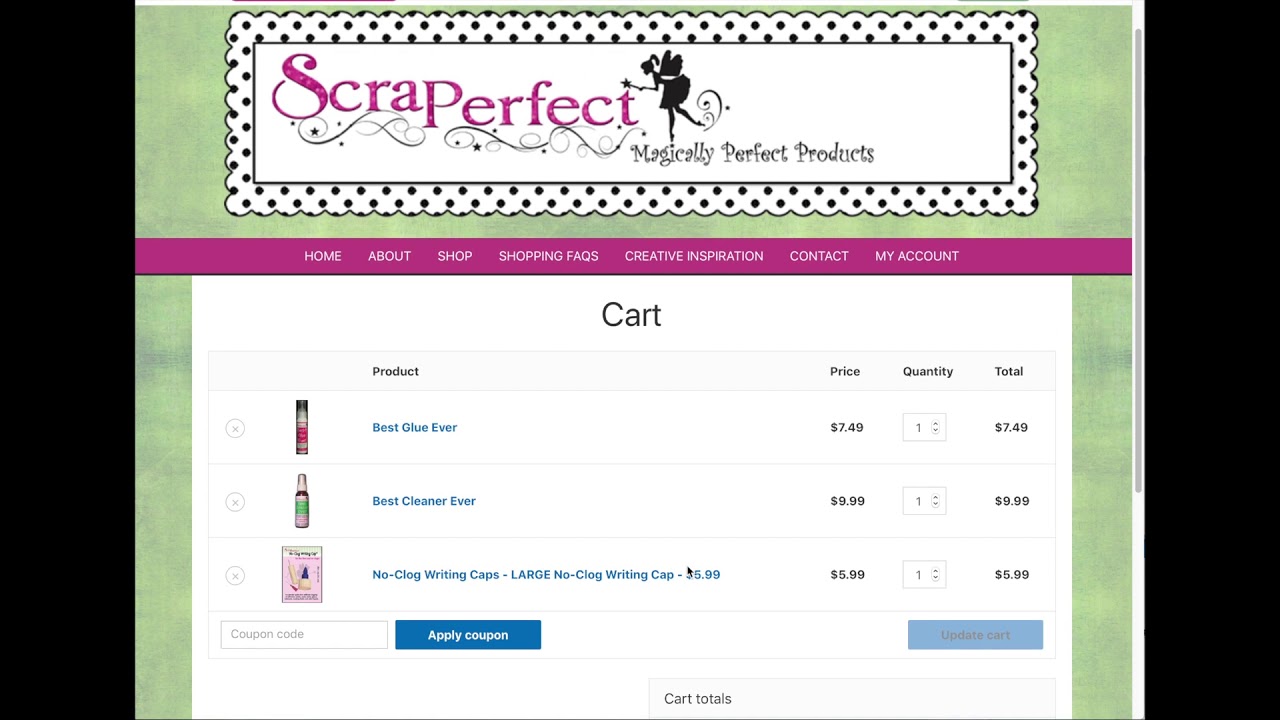
Task: Adjust quantity stepper for Best Glue Ever
Action: (936, 427)
